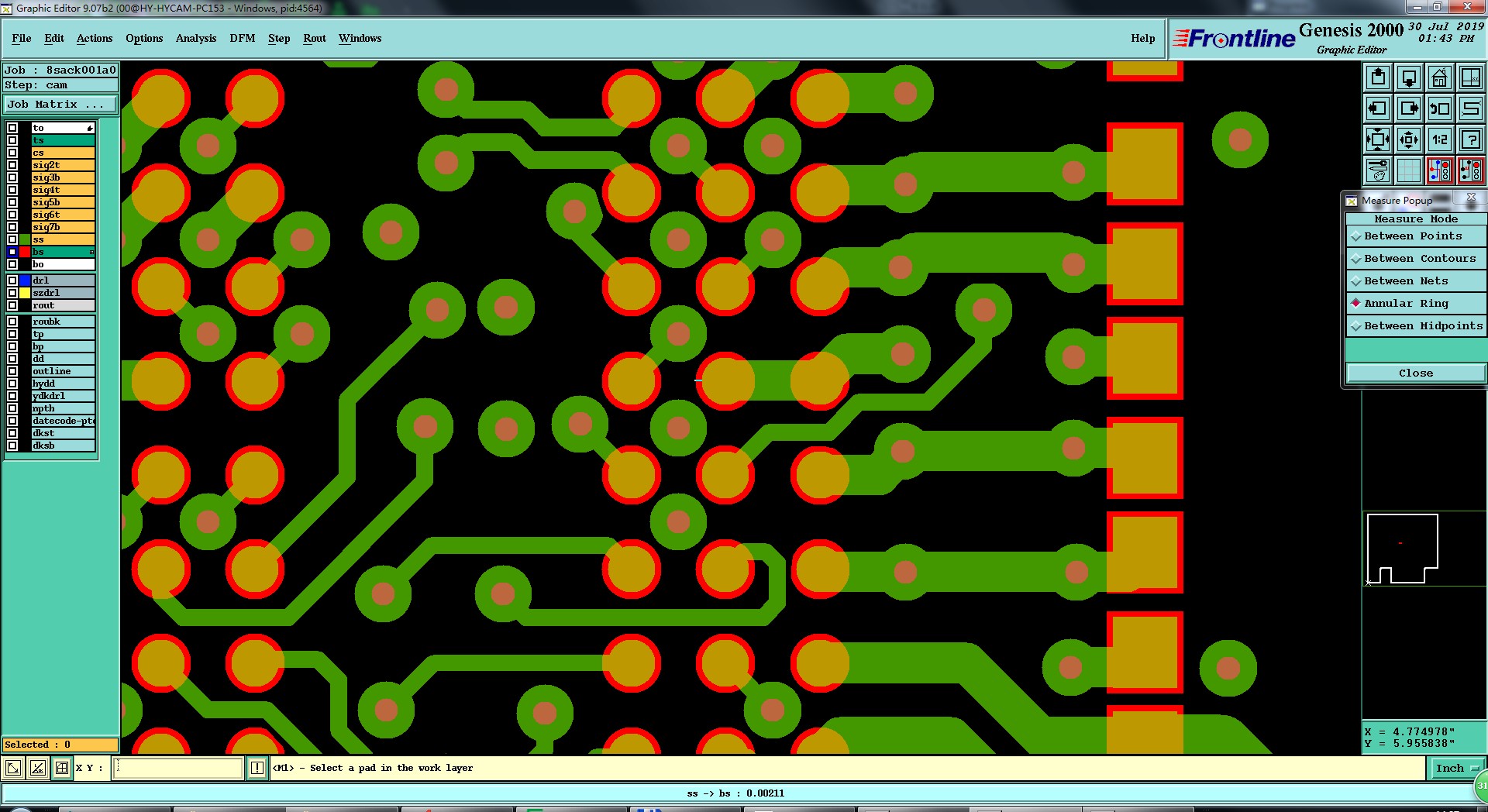
Task: Pan view right with arrow icon
Action: point(1408,108)
